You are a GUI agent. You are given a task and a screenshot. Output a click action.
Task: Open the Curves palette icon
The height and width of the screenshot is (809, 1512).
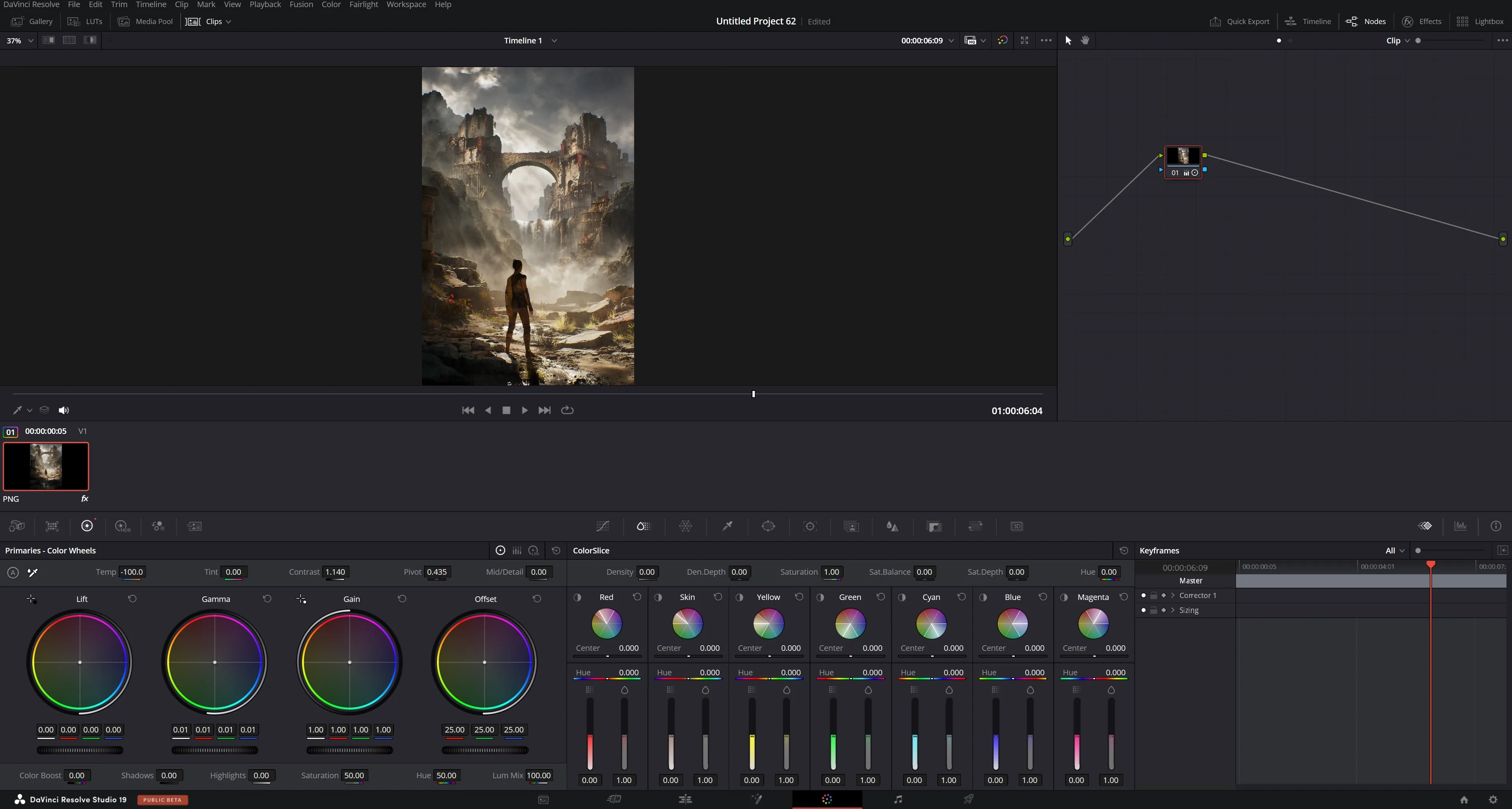click(x=602, y=526)
